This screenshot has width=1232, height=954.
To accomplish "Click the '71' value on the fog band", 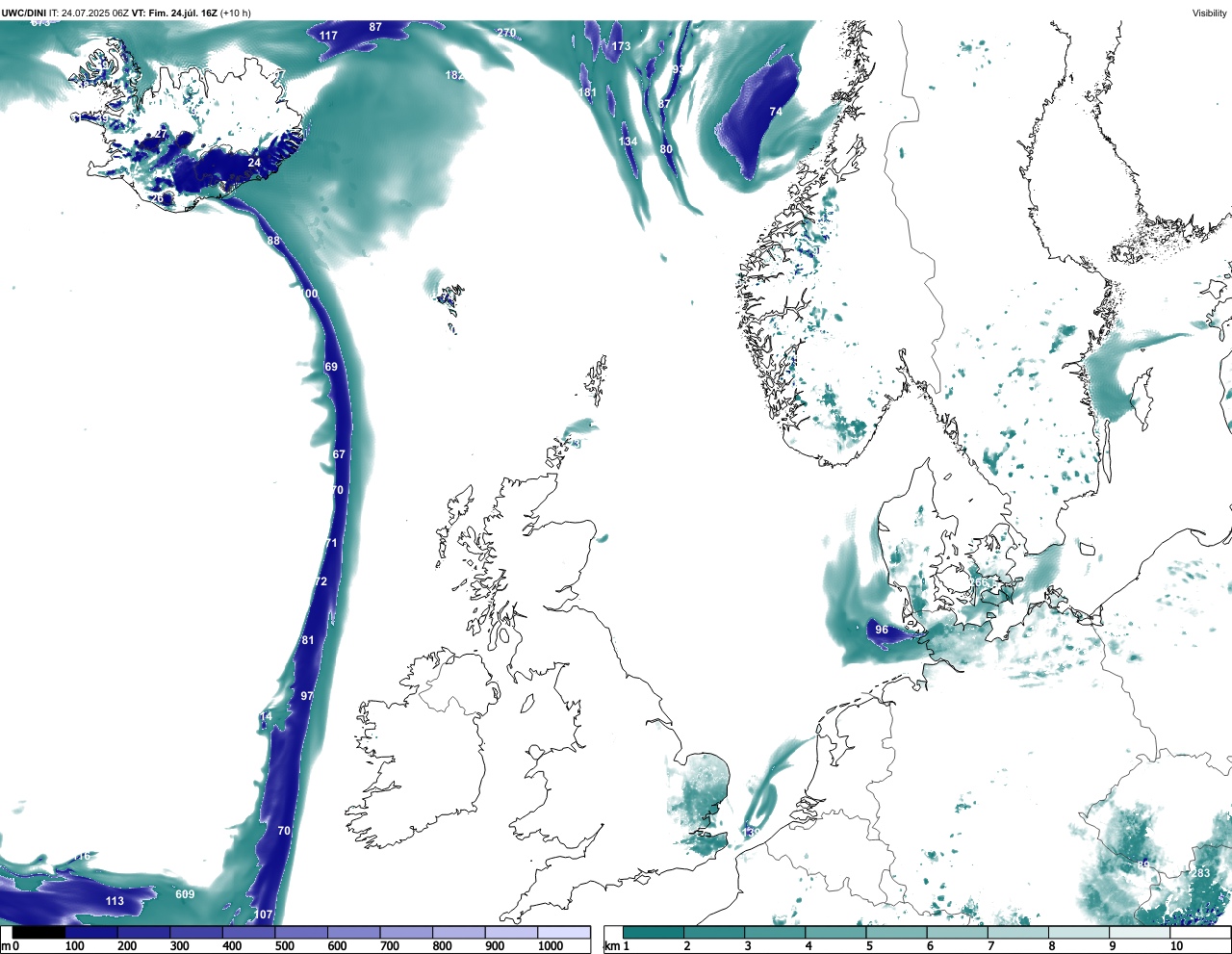I will (x=331, y=543).
